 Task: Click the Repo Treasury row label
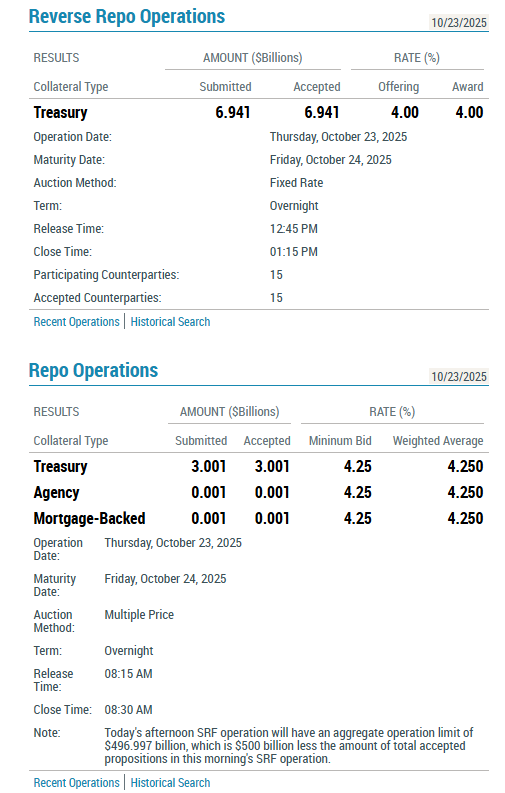60,466
